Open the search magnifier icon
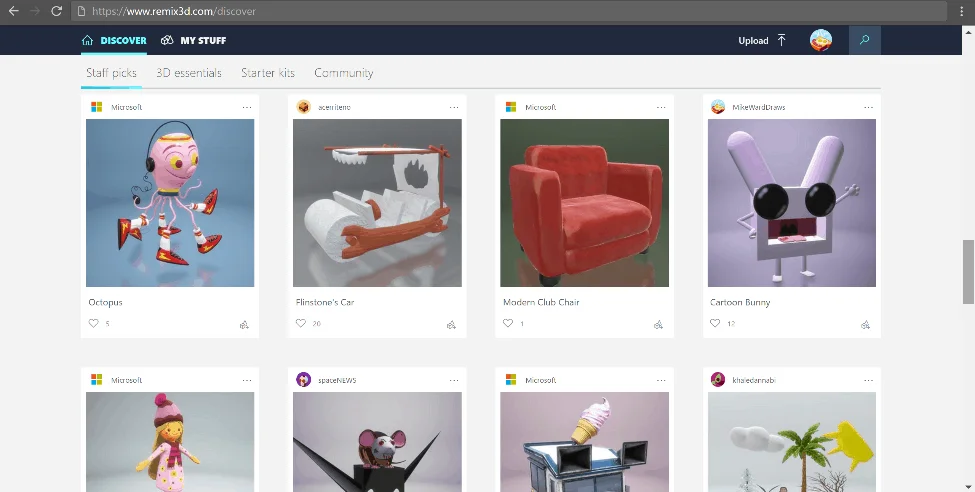The width and height of the screenshot is (975, 492). pos(864,40)
